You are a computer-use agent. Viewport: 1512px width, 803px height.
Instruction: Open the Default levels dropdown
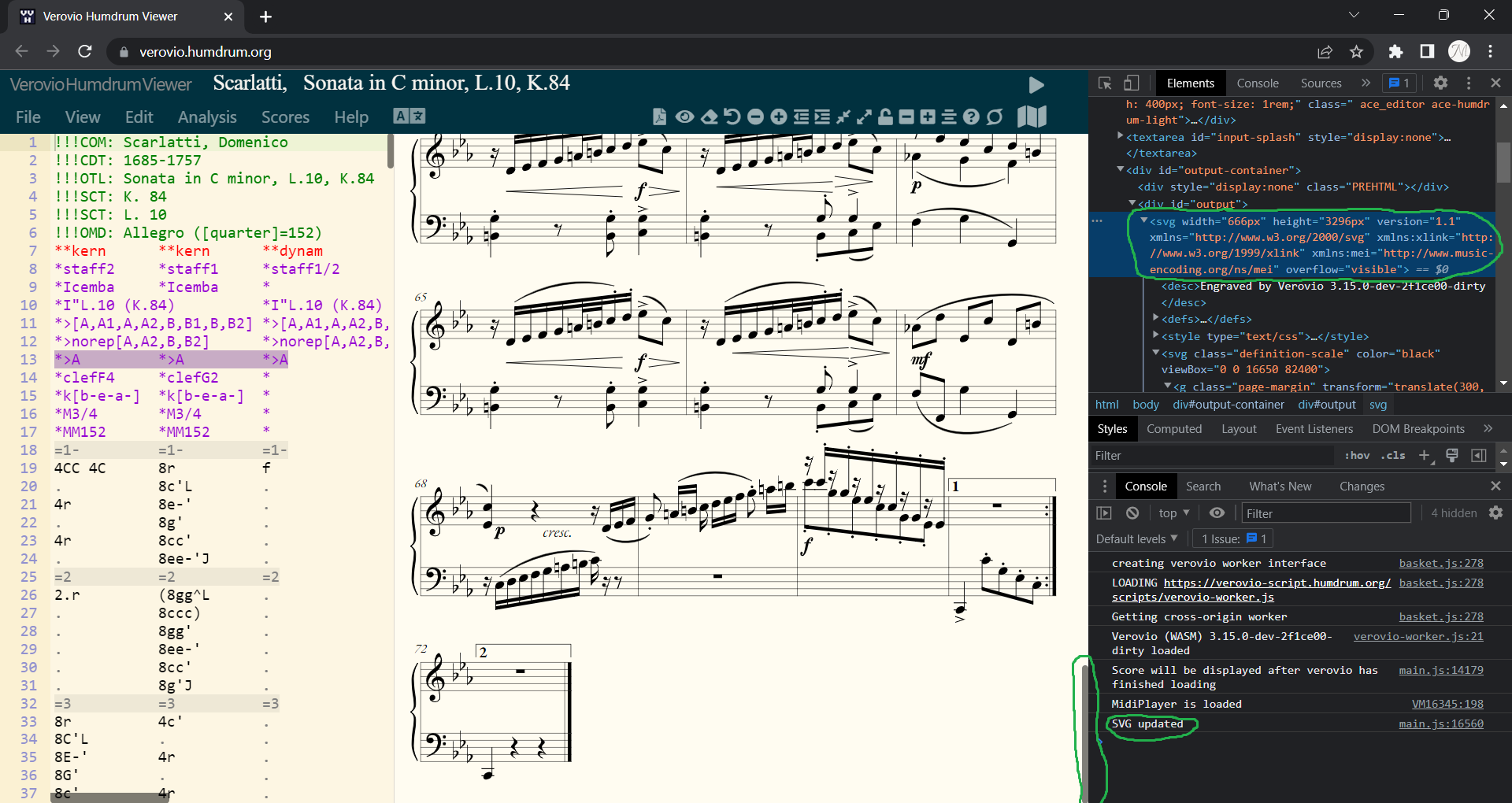click(1137, 539)
